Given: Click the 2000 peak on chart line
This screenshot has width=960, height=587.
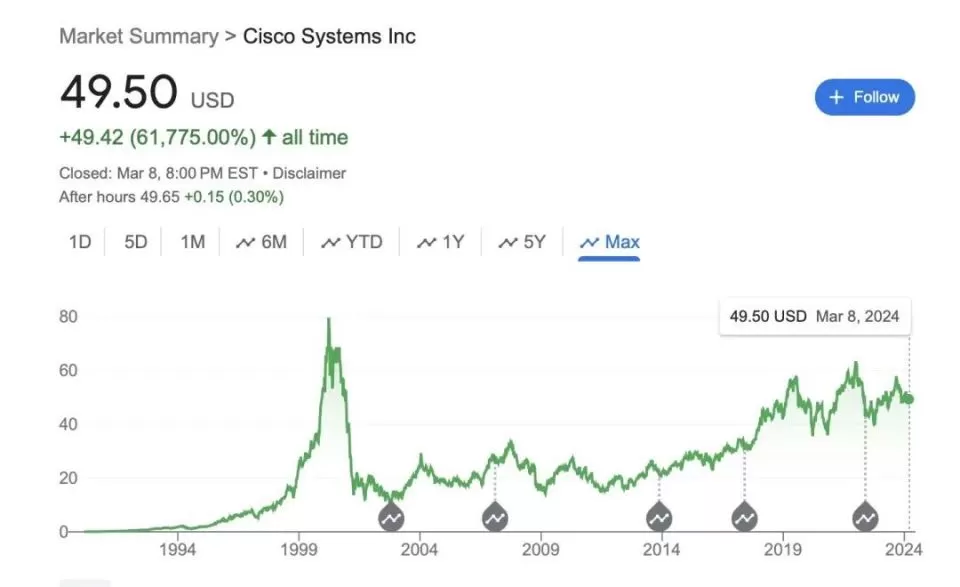Looking at the screenshot, I should [329, 320].
